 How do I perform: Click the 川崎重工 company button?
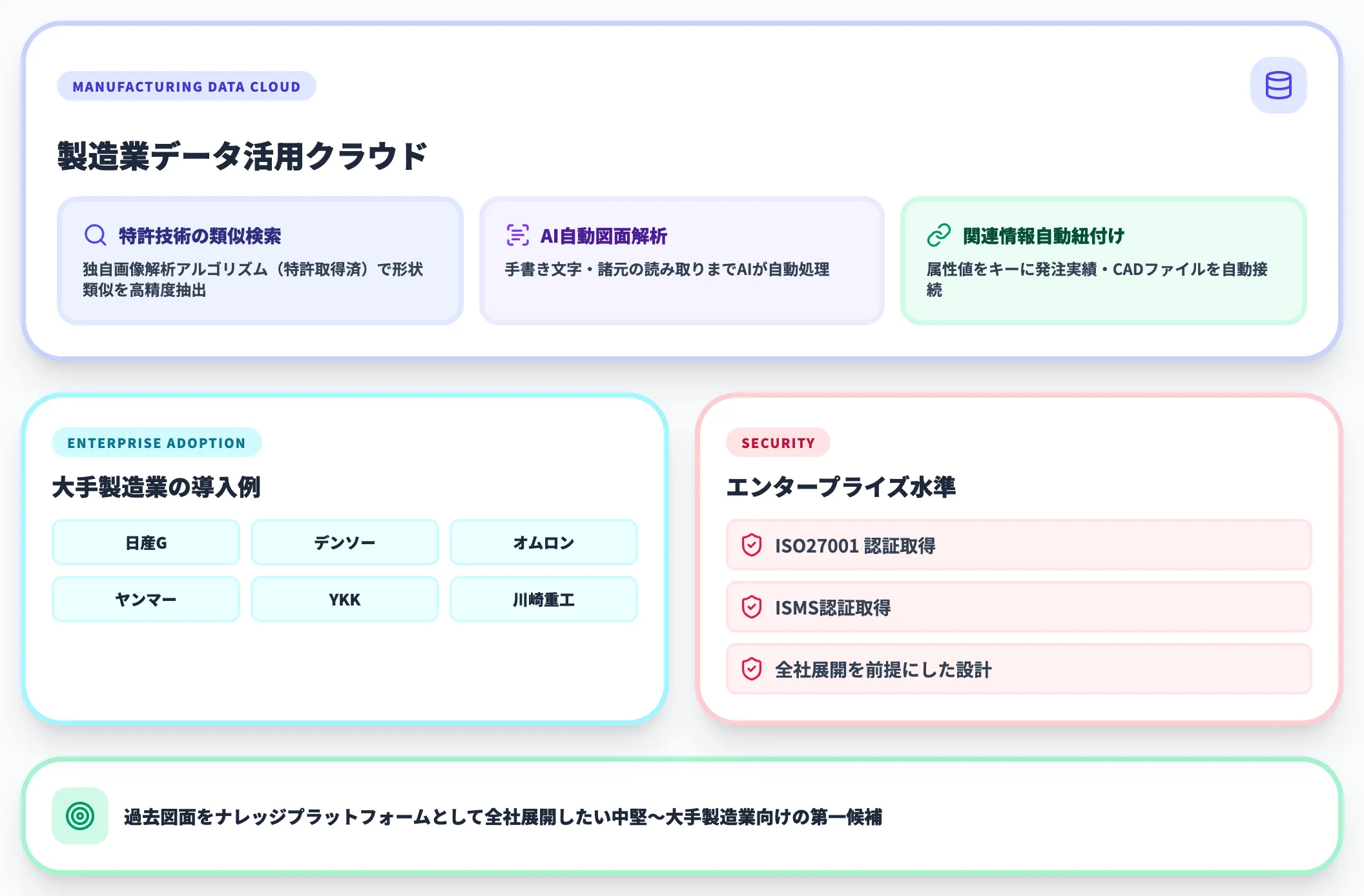pyautogui.click(x=544, y=599)
